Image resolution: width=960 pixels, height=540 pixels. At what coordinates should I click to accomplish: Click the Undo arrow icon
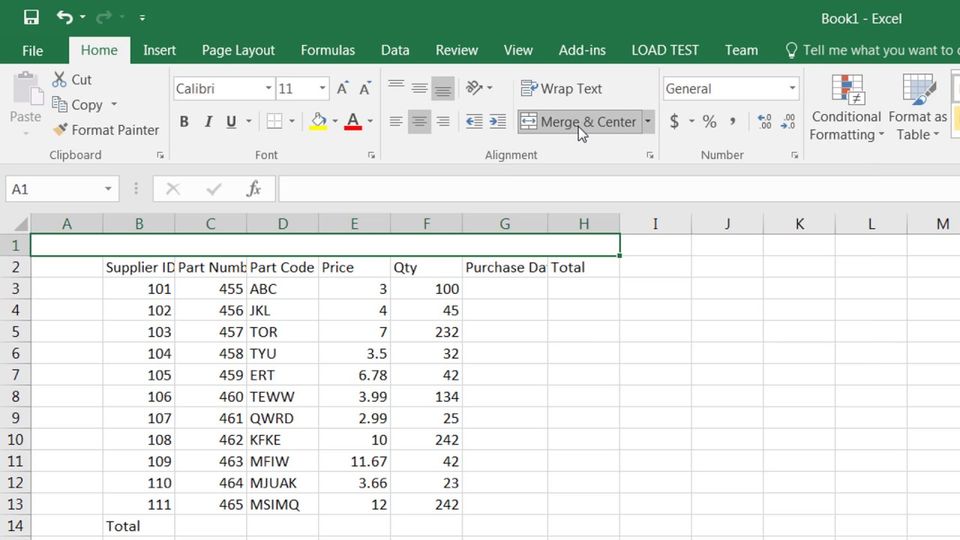click(x=65, y=17)
